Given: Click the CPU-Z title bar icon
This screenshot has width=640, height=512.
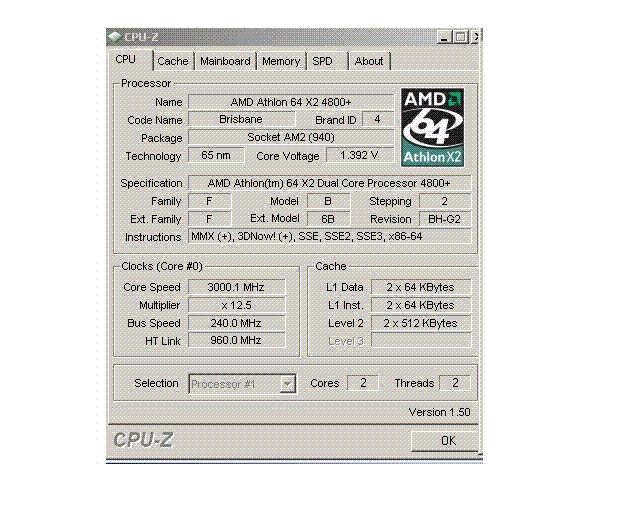Looking at the screenshot, I should [x=114, y=37].
